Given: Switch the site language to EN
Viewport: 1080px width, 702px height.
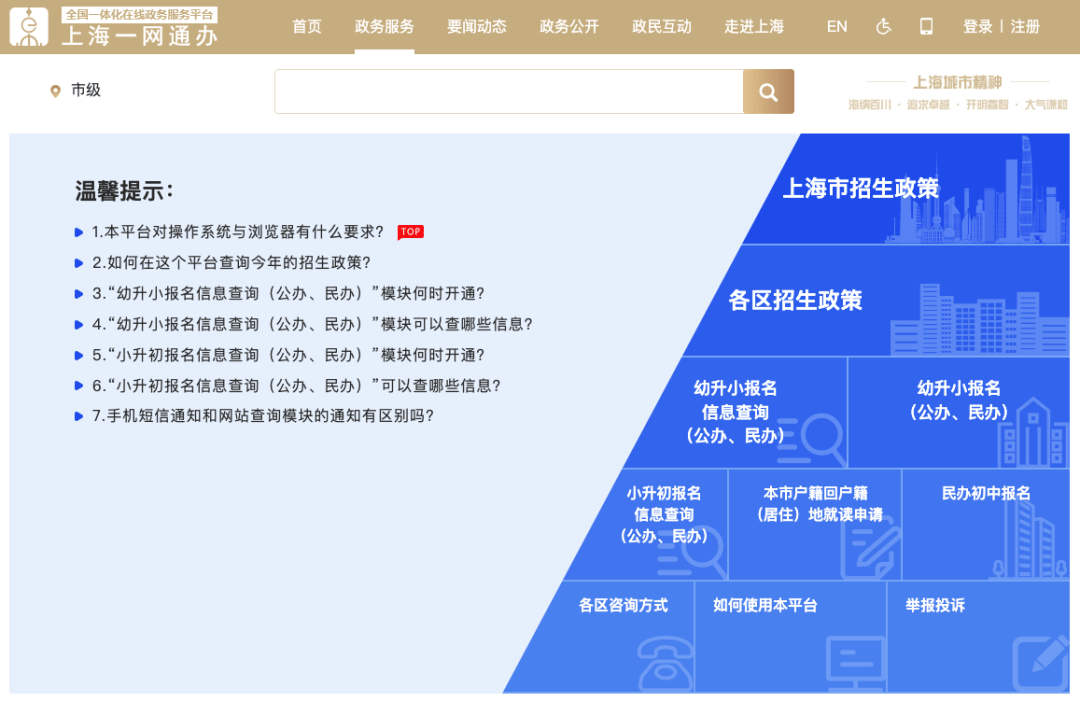Looking at the screenshot, I should click(x=837, y=27).
